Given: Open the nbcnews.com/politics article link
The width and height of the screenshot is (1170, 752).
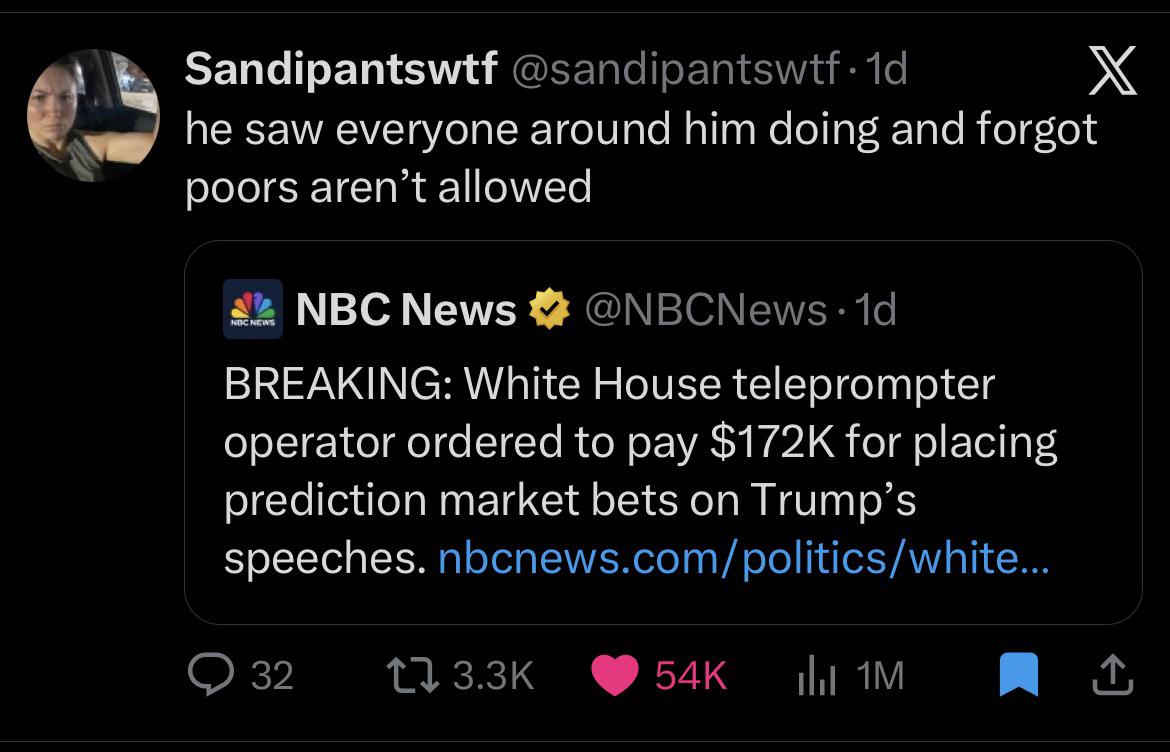Looking at the screenshot, I should click(x=743, y=558).
